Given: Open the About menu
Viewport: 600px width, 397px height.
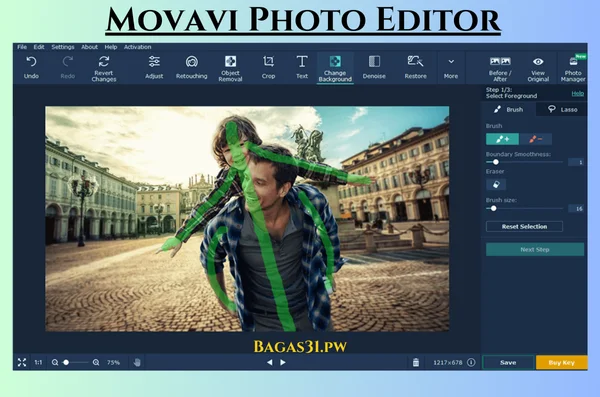Looking at the screenshot, I should pyautogui.click(x=90, y=47).
